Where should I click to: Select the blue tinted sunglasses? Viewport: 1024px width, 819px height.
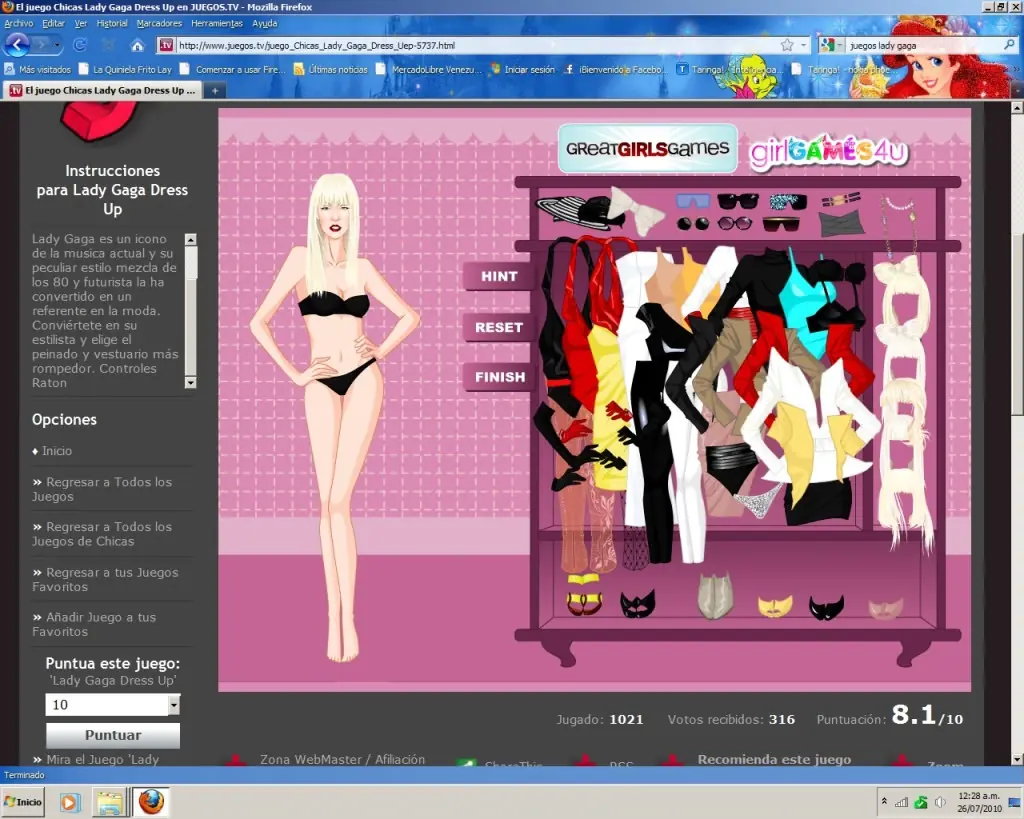(x=693, y=201)
